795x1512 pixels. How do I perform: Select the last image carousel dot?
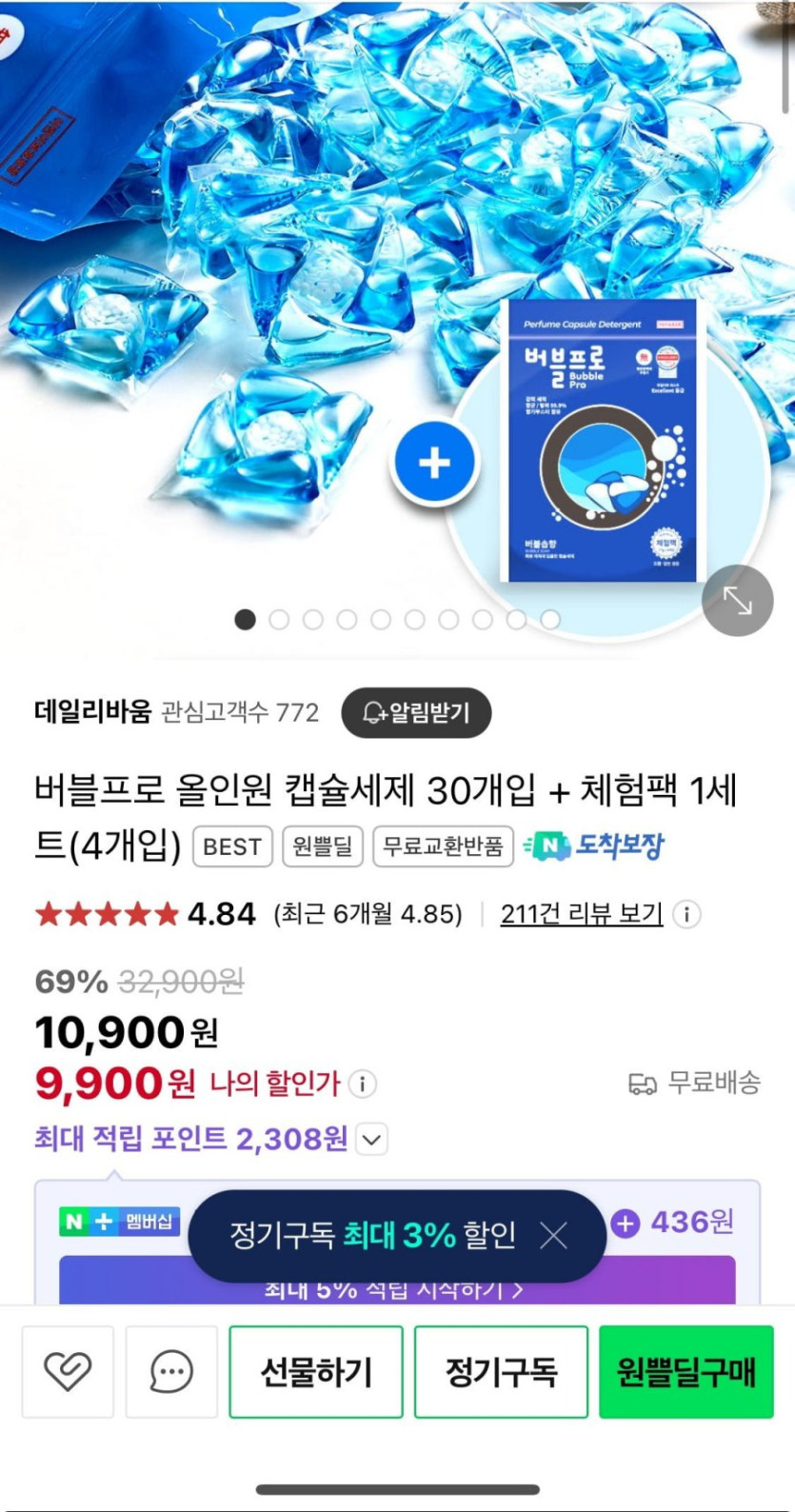click(550, 620)
